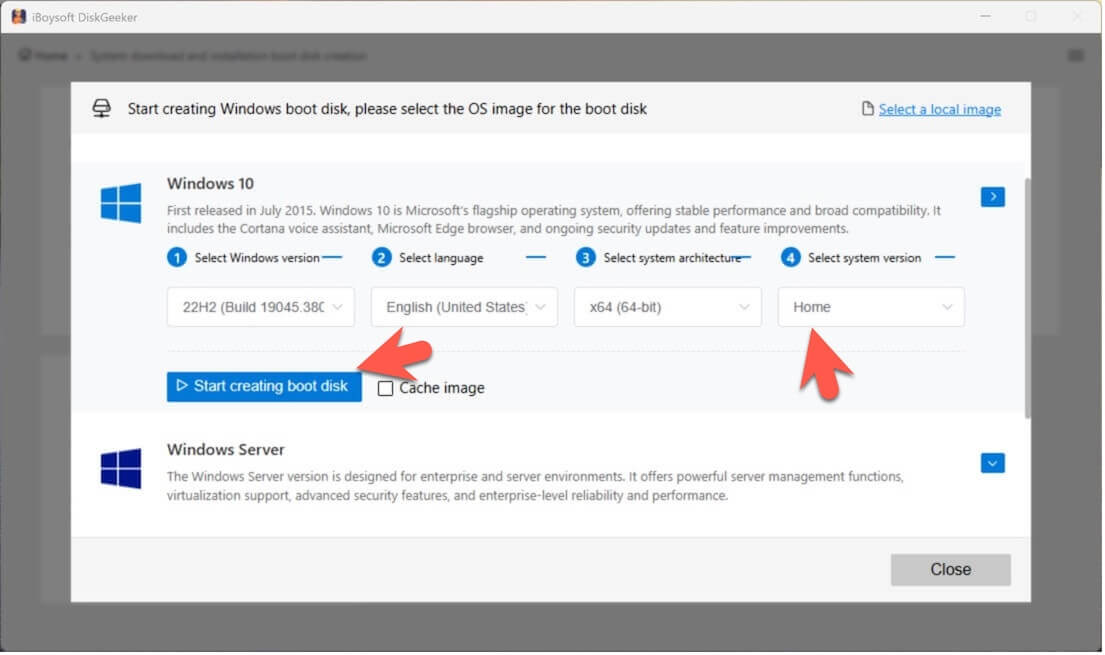1105x655 pixels.
Task: Click the Windows Server heading text
Action: 226,449
